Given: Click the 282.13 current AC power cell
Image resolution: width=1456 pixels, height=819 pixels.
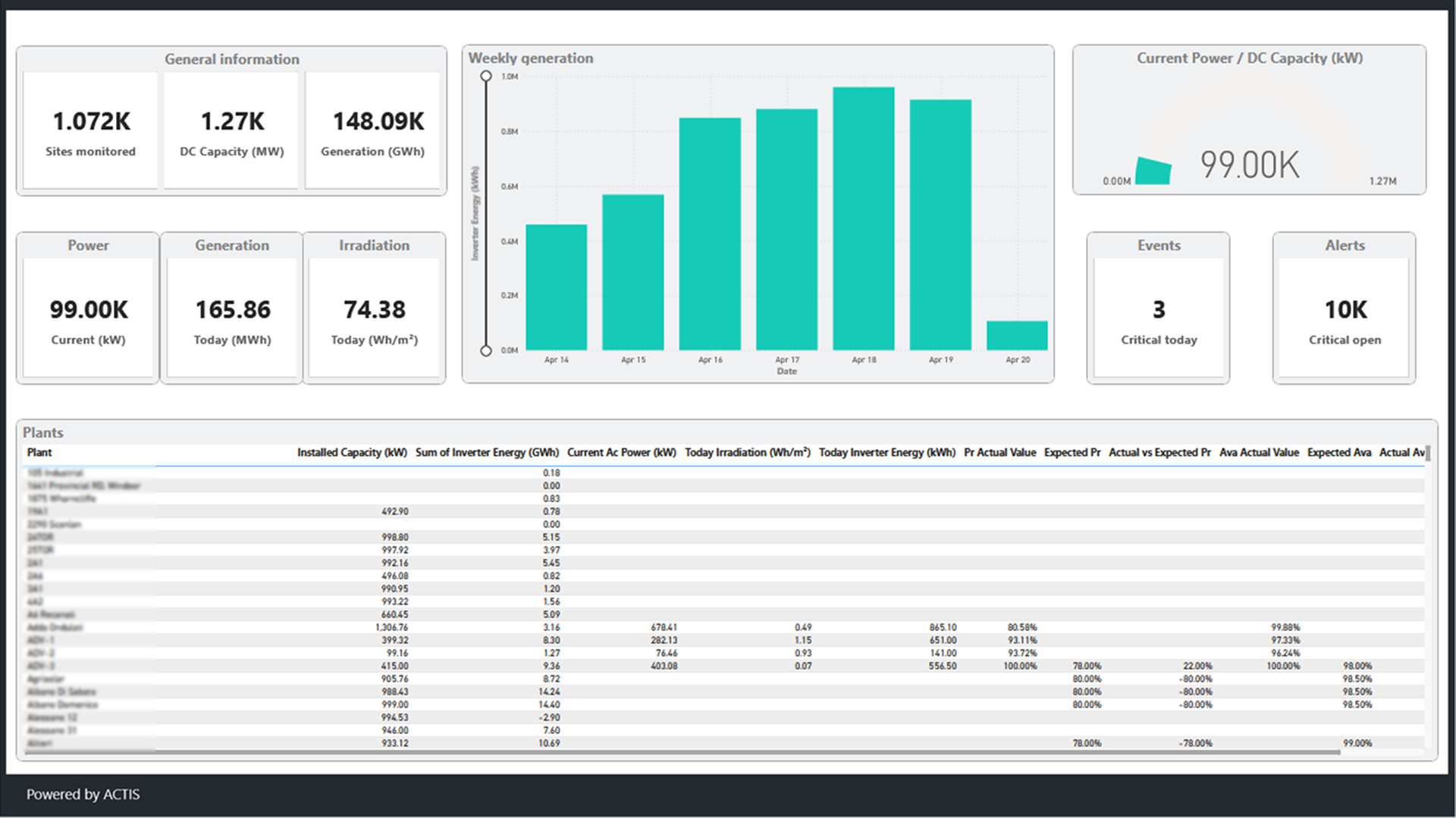Looking at the screenshot, I should click(664, 641).
